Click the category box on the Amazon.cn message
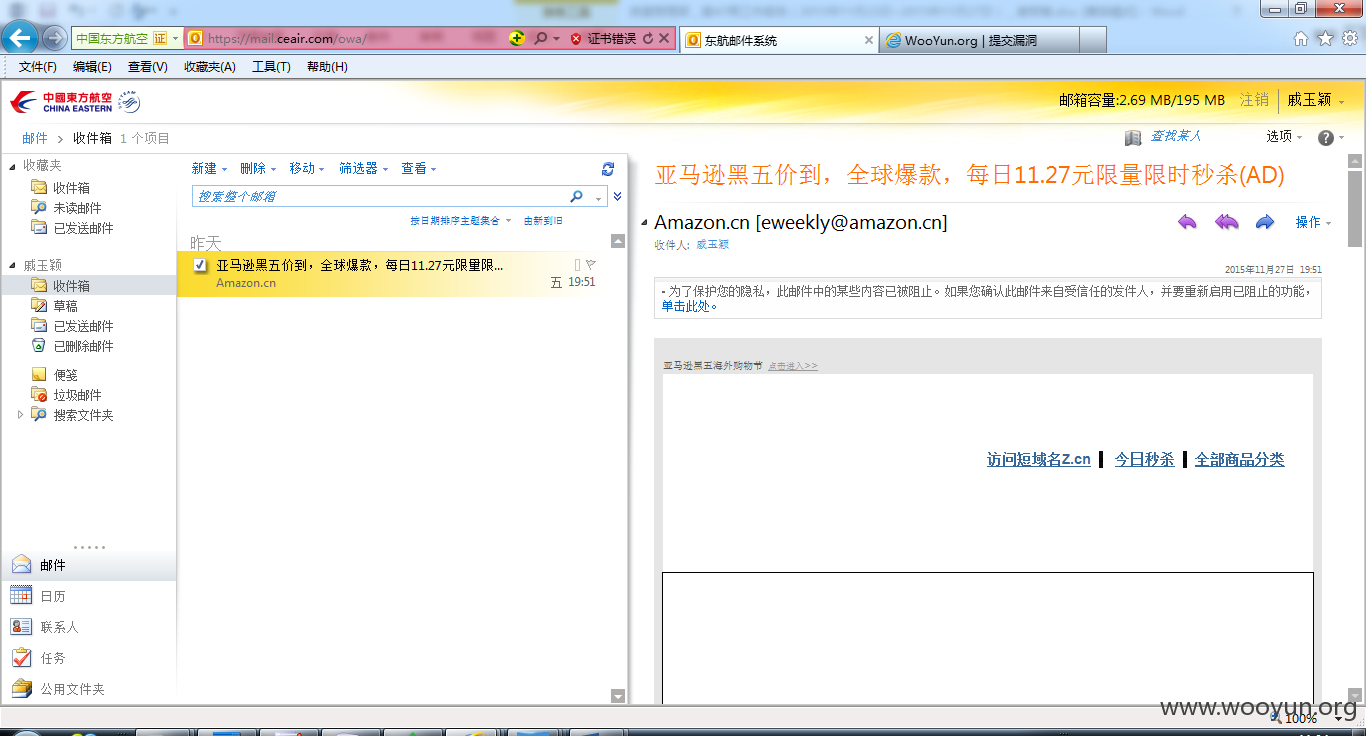1366x736 pixels. coord(577,265)
